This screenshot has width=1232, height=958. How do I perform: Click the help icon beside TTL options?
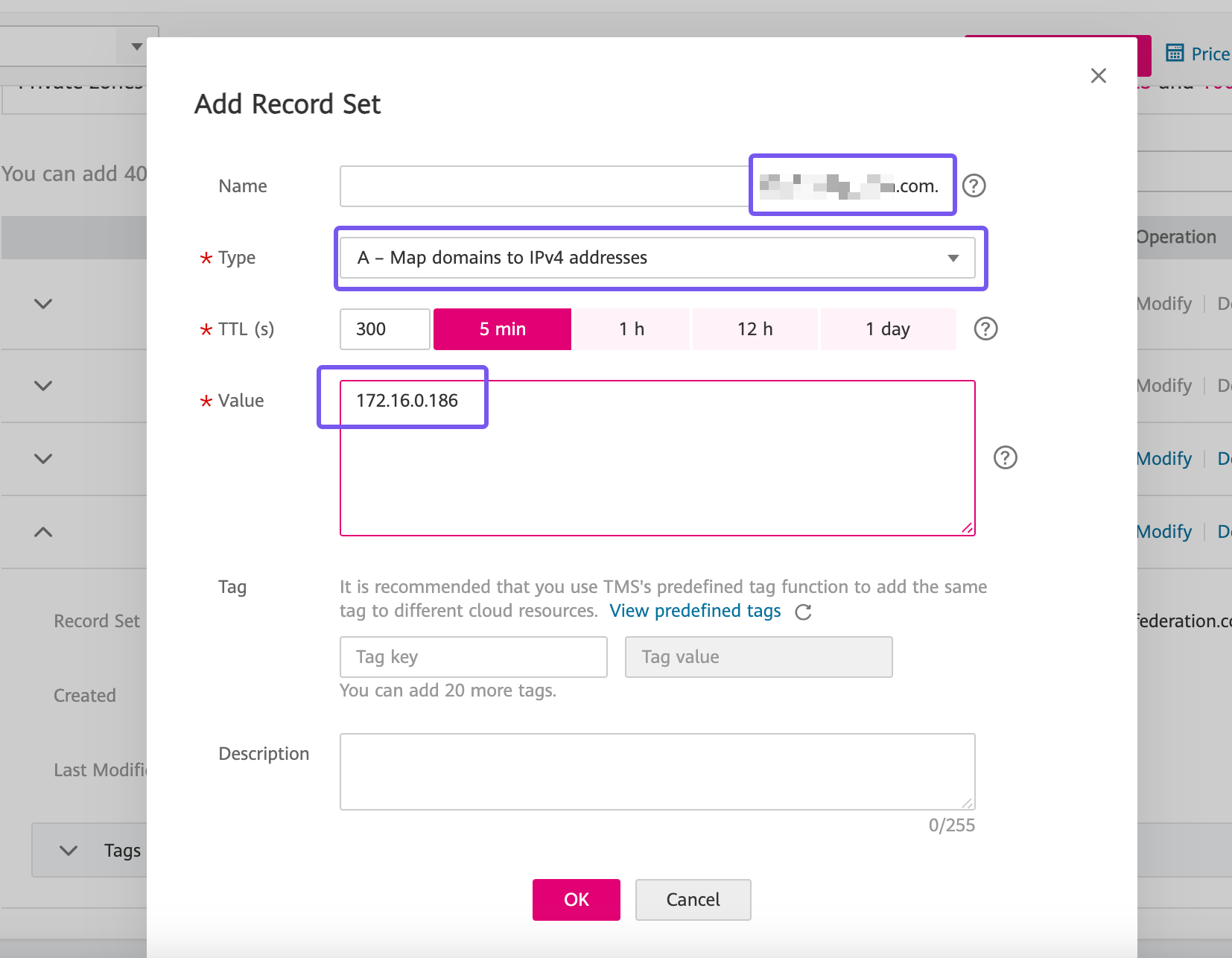985,329
